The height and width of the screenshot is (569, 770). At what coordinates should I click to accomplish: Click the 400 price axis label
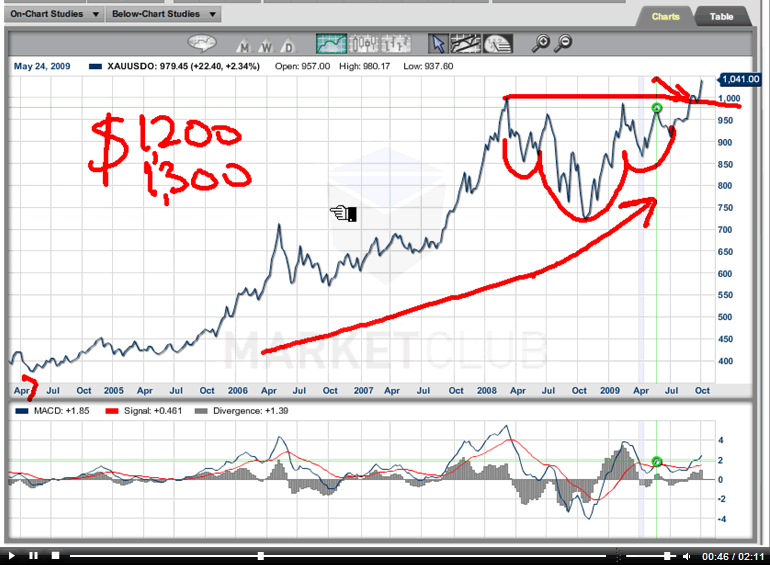[725, 361]
